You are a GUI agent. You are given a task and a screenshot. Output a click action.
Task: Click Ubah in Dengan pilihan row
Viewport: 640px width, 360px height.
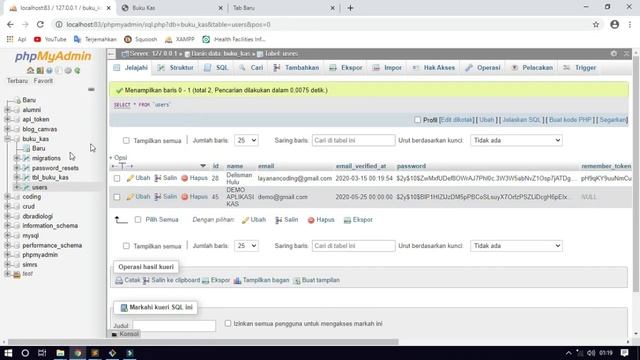pyautogui.click(x=253, y=220)
